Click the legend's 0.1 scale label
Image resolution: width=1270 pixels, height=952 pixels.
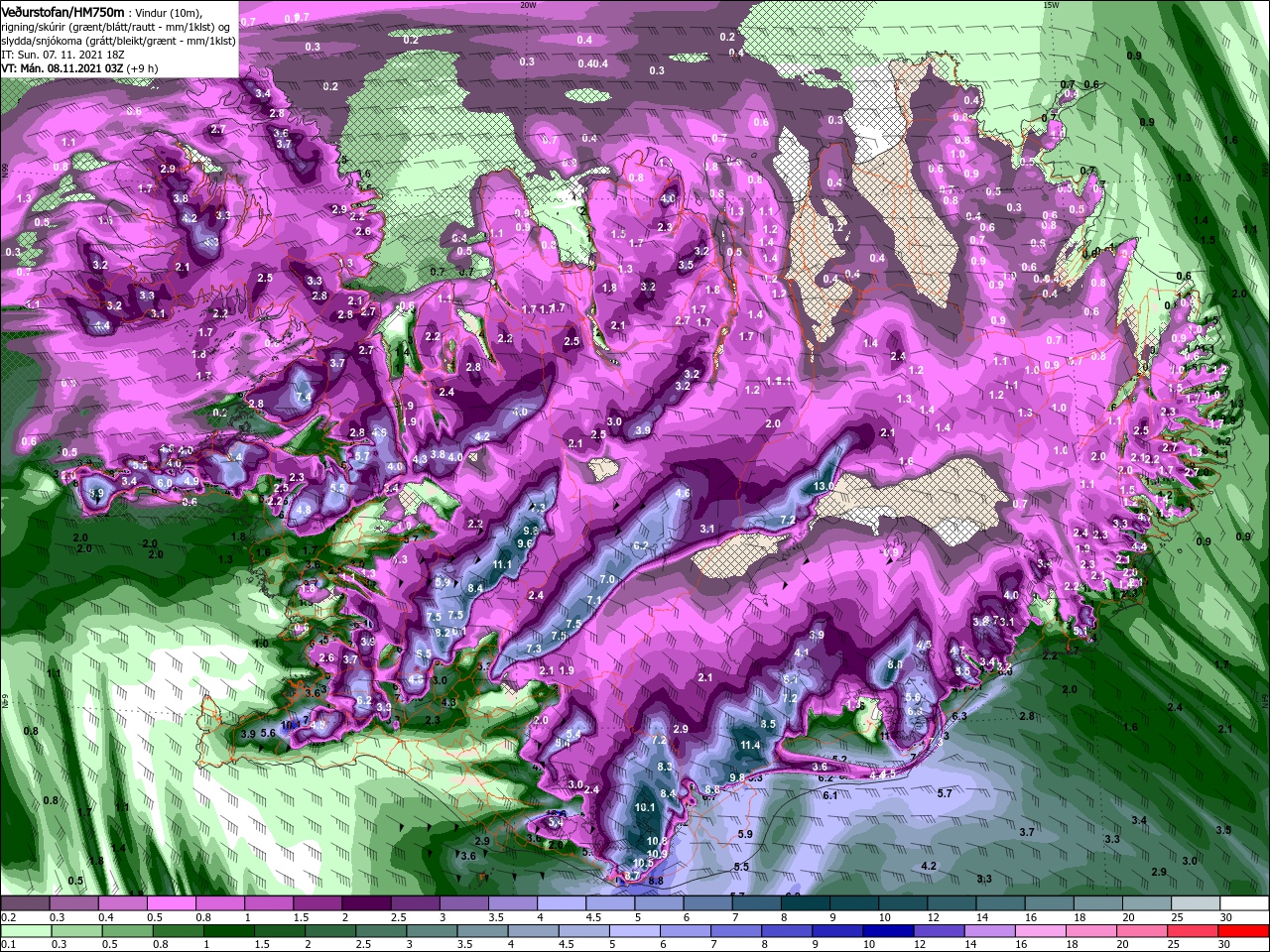tap(8, 945)
